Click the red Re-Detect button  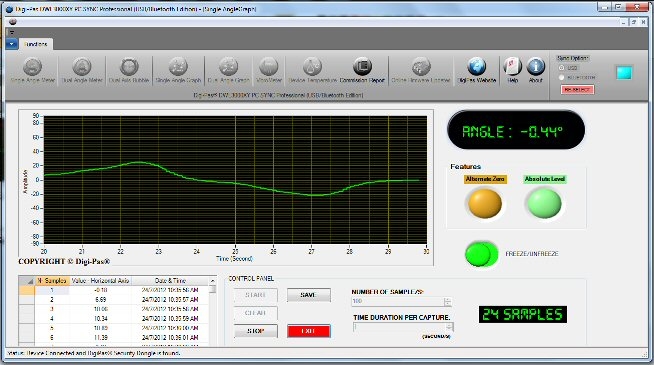pyautogui.click(x=577, y=90)
